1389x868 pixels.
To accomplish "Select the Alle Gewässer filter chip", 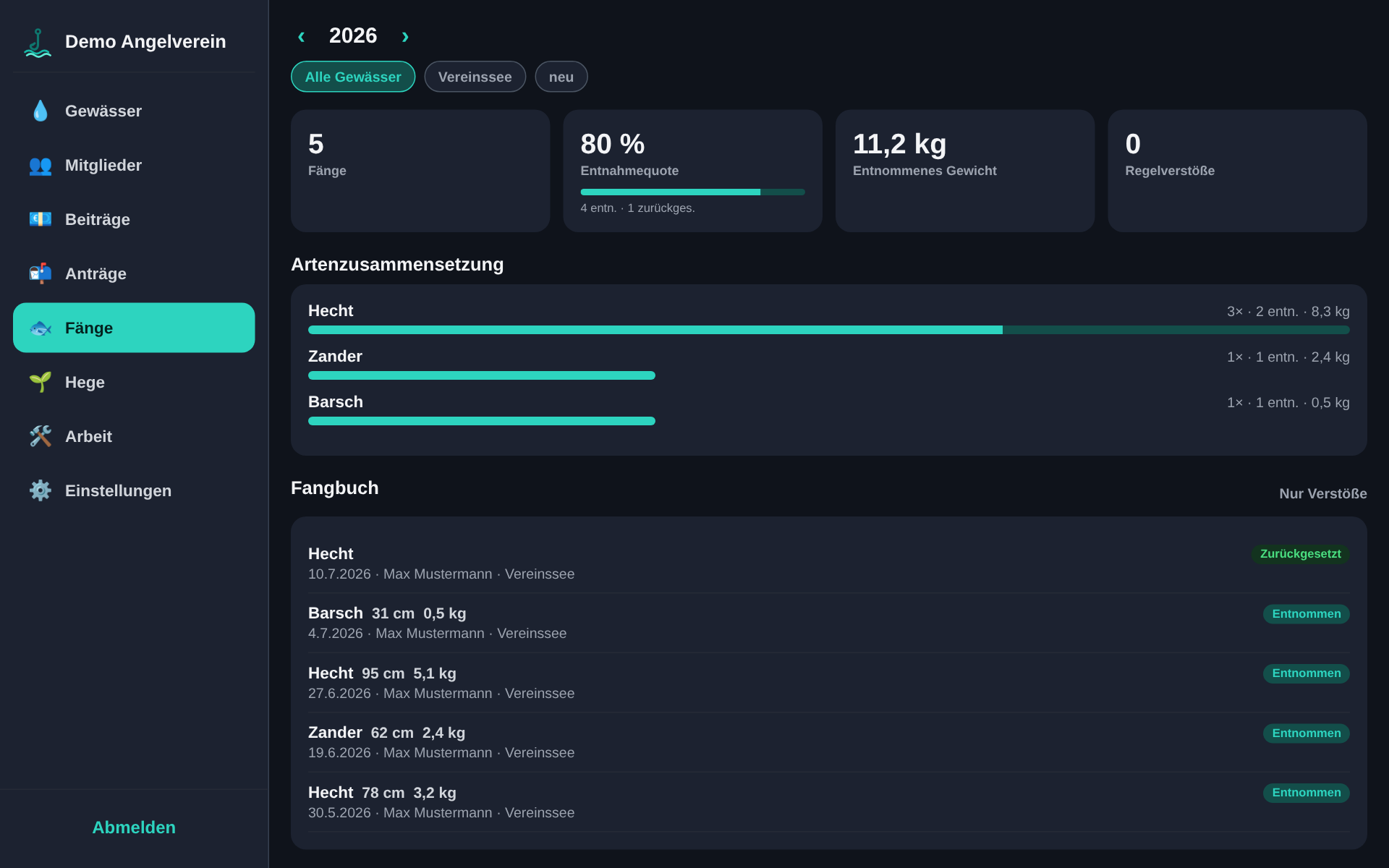I will point(353,77).
